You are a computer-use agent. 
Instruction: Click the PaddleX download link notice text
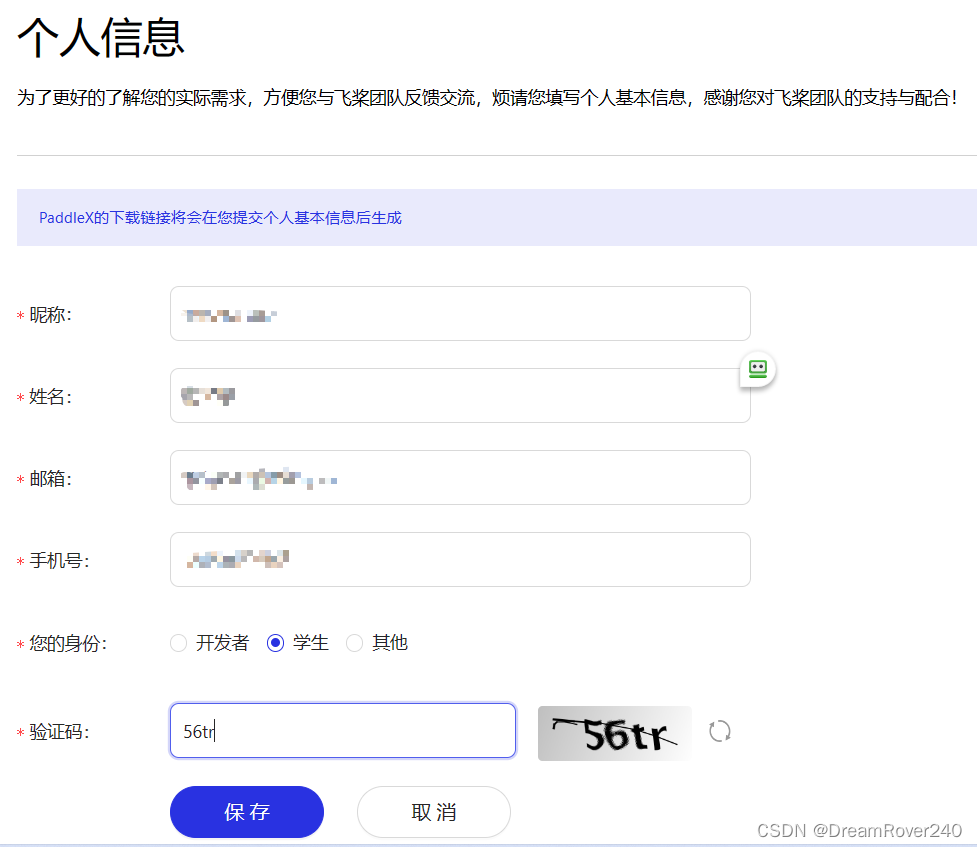point(220,218)
